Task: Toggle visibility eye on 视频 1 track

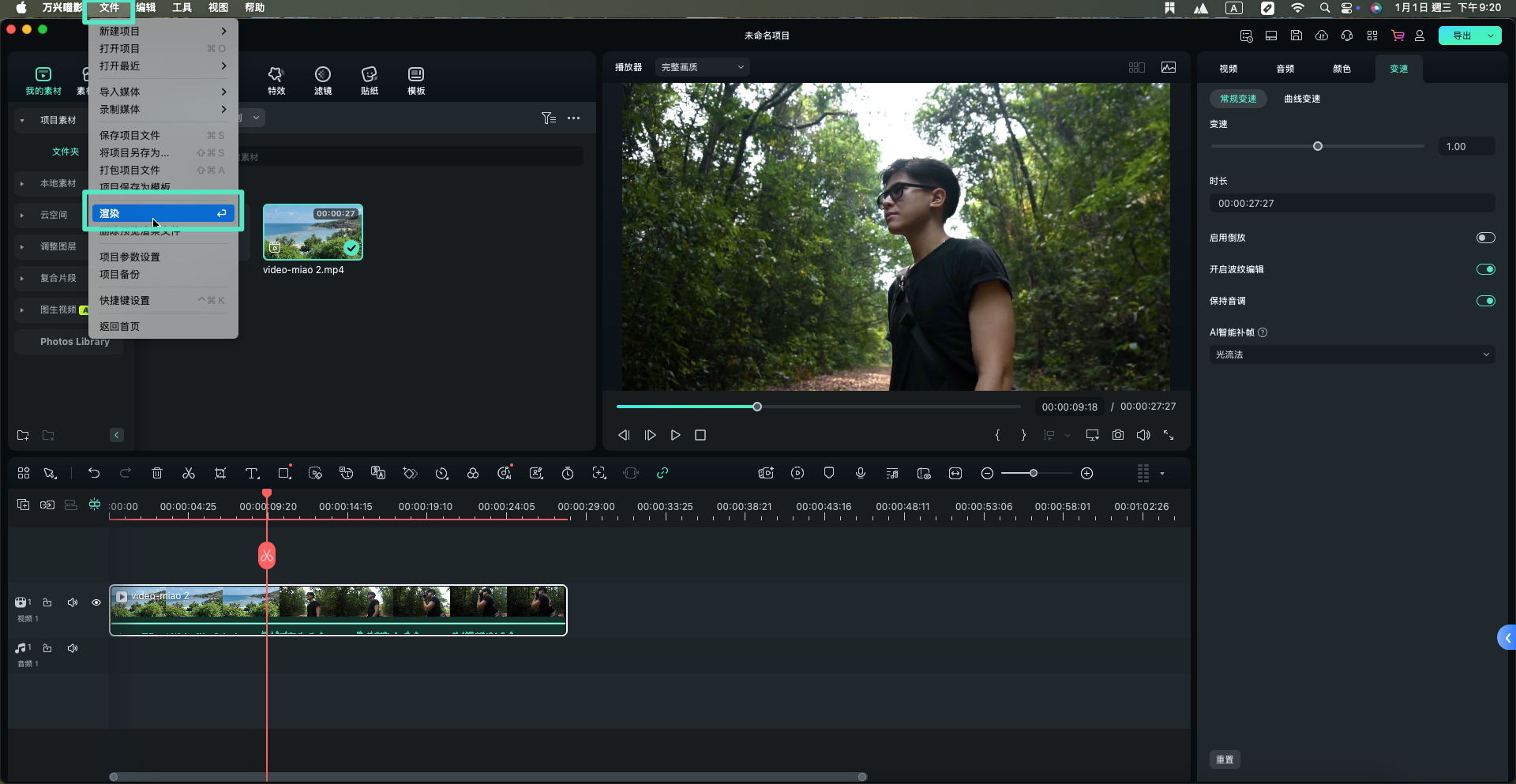Action: click(x=96, y=602)
